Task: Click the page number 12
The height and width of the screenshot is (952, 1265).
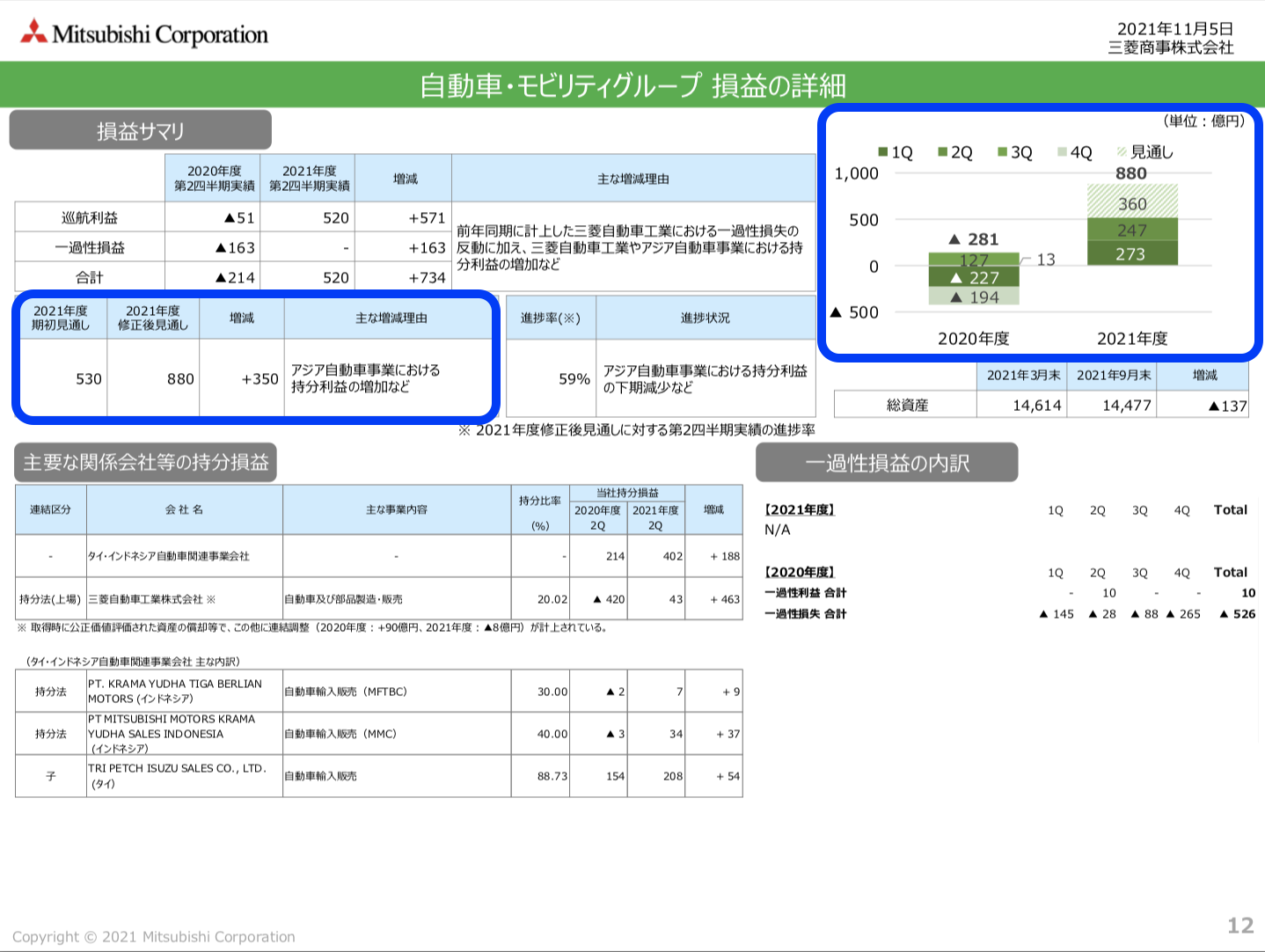Action: (x=1240, y=926)
